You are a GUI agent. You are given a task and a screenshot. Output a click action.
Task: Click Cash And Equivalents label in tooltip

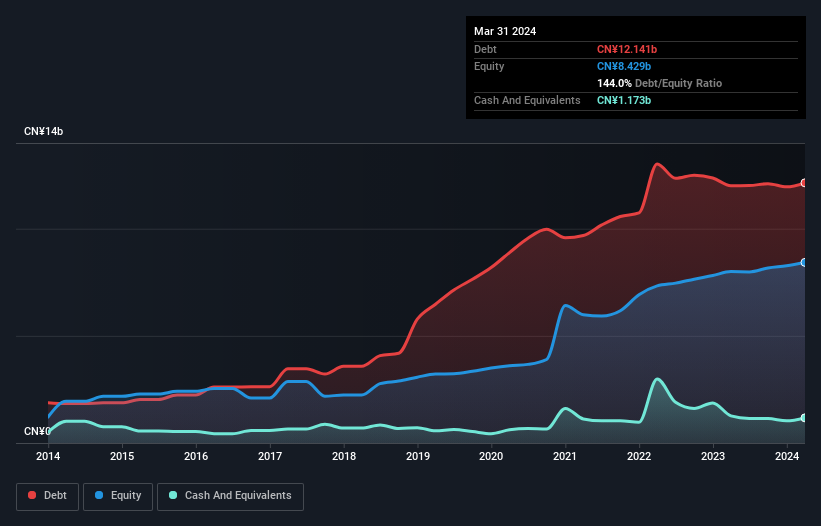coord(527,100)
